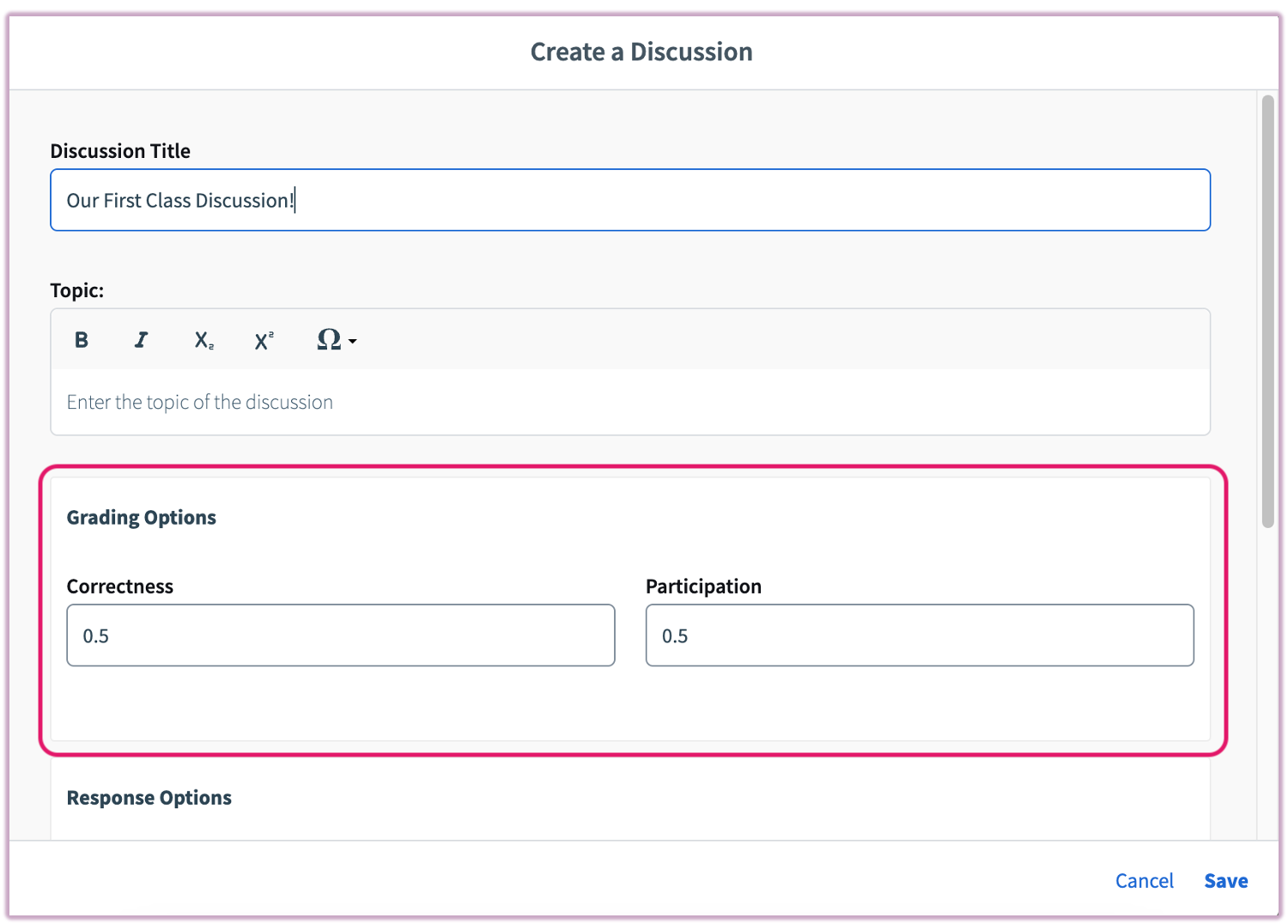Apply italic formatting in Topic editor
The width and height of the screenshot is (1288, 924).
(142, 340)
